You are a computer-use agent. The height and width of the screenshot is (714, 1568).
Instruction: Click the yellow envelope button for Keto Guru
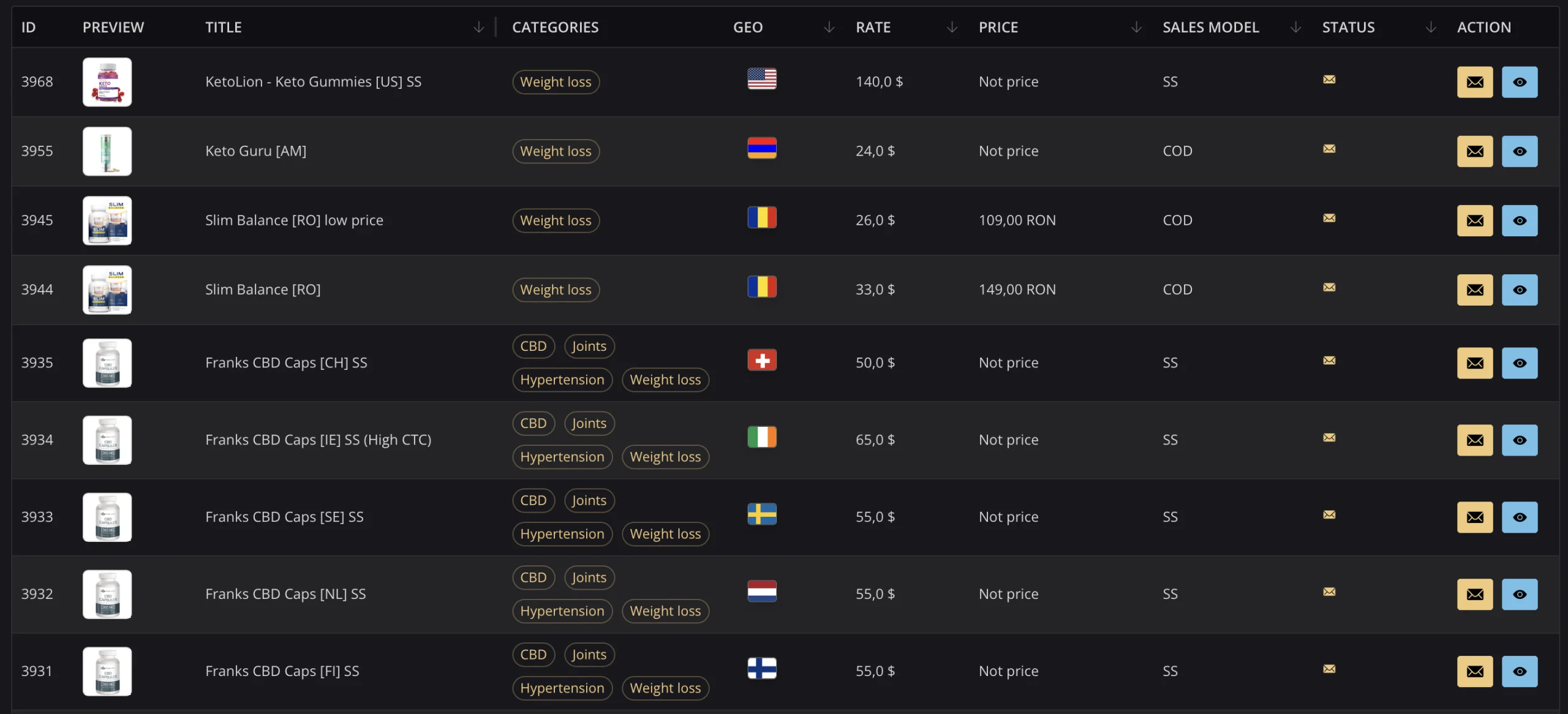1474,151
